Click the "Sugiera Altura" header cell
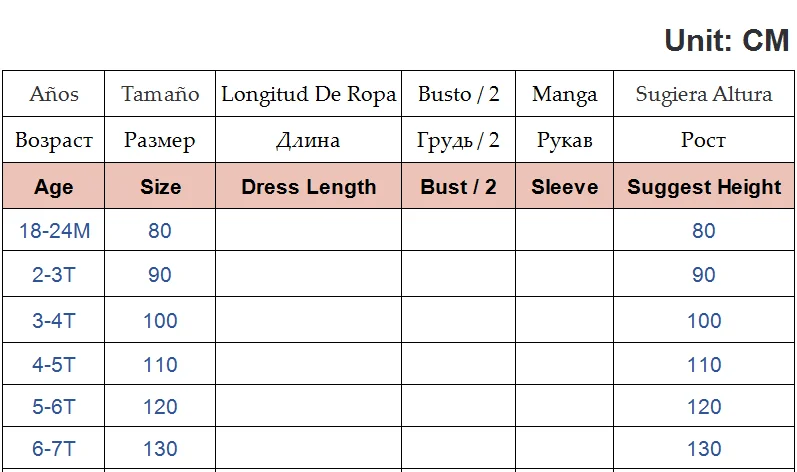797x472 pixels. 704,95
